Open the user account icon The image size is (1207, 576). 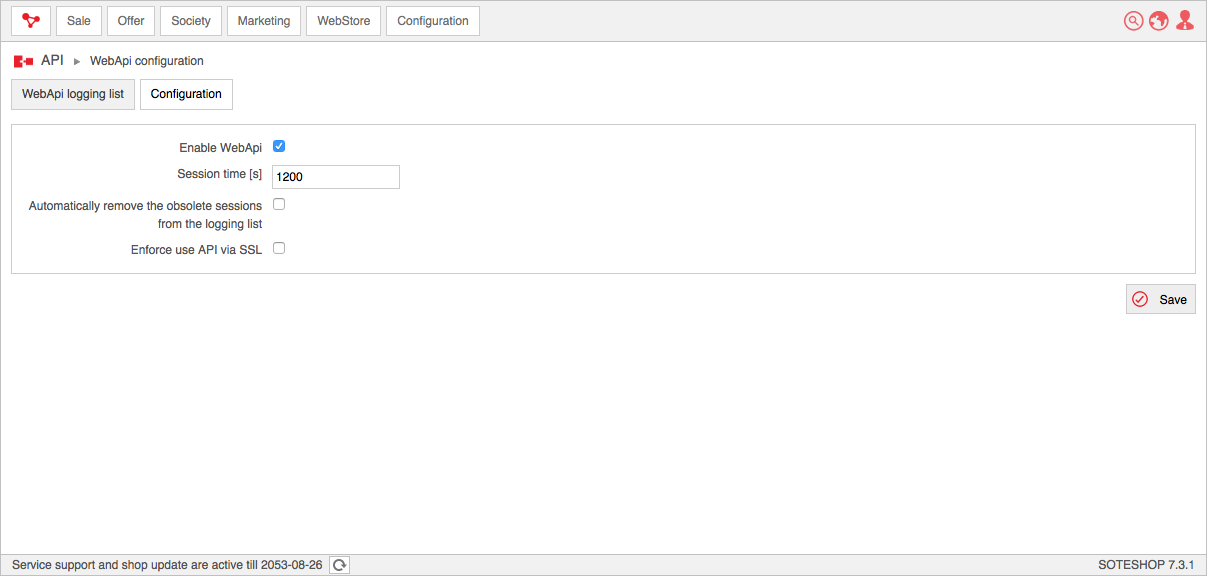(x=1185, y=21)
